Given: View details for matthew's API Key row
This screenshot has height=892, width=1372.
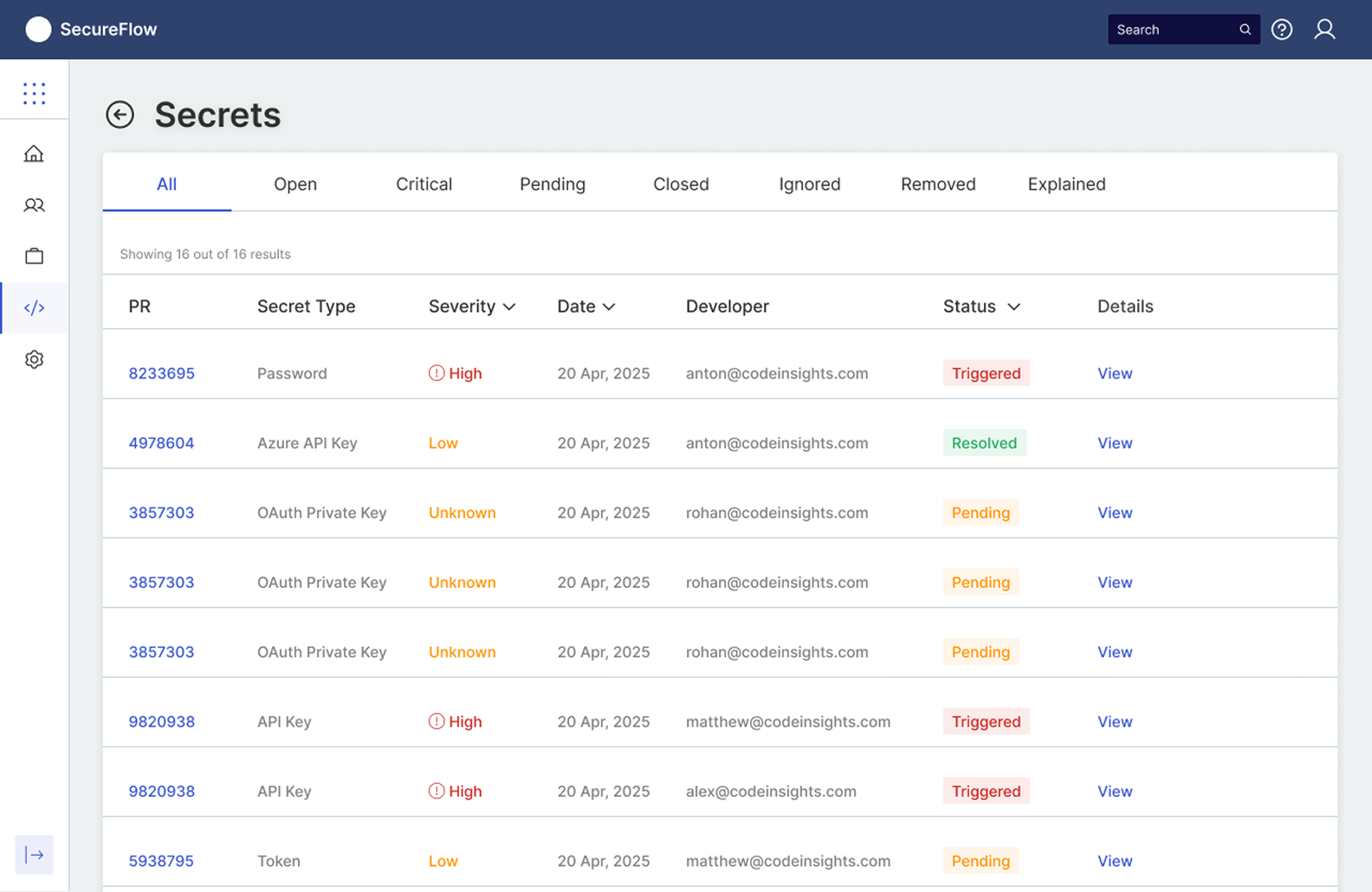Looking at the screenshot, I should [1115, 721].
